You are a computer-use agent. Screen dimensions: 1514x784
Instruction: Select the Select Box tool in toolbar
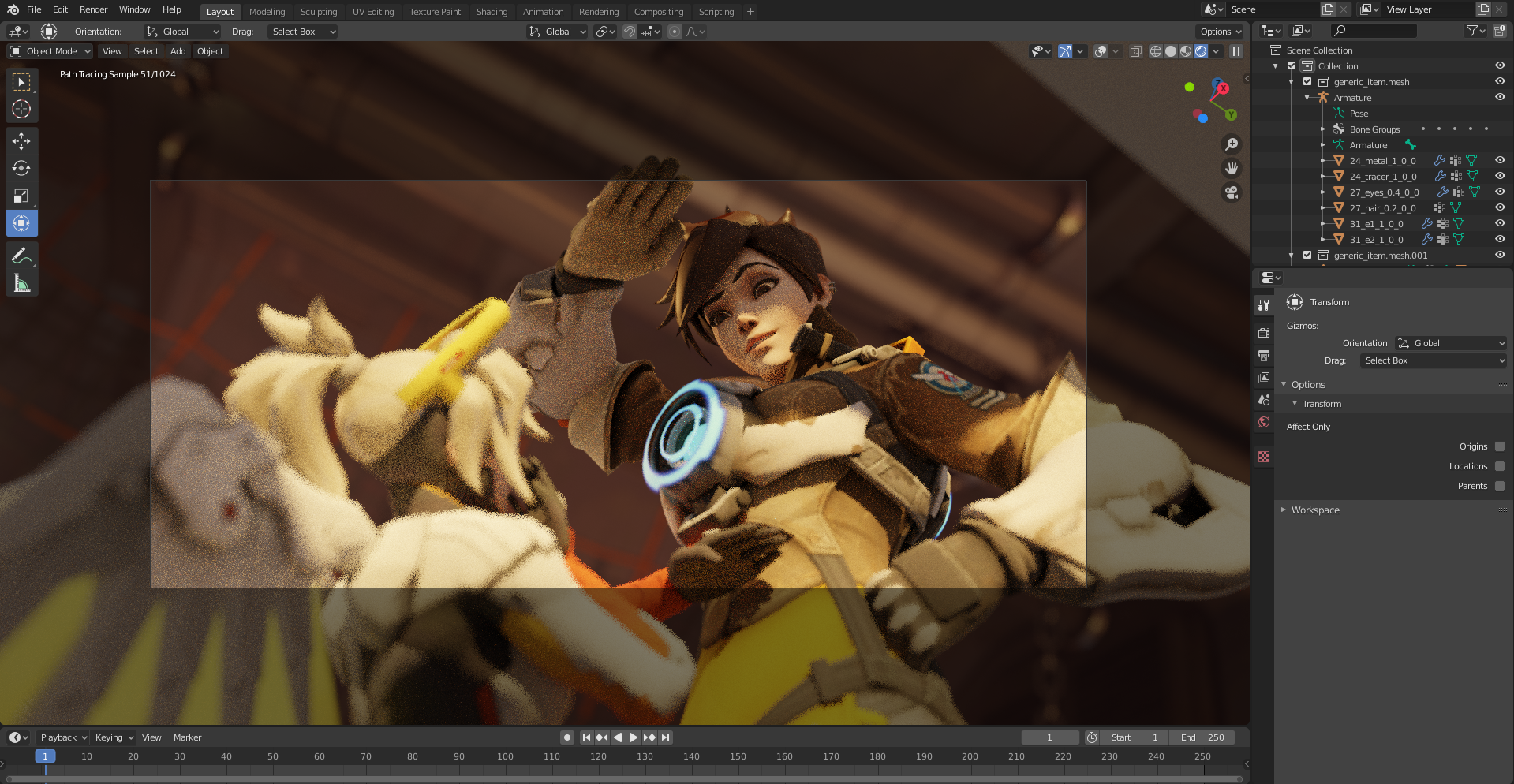pos(21,82)
